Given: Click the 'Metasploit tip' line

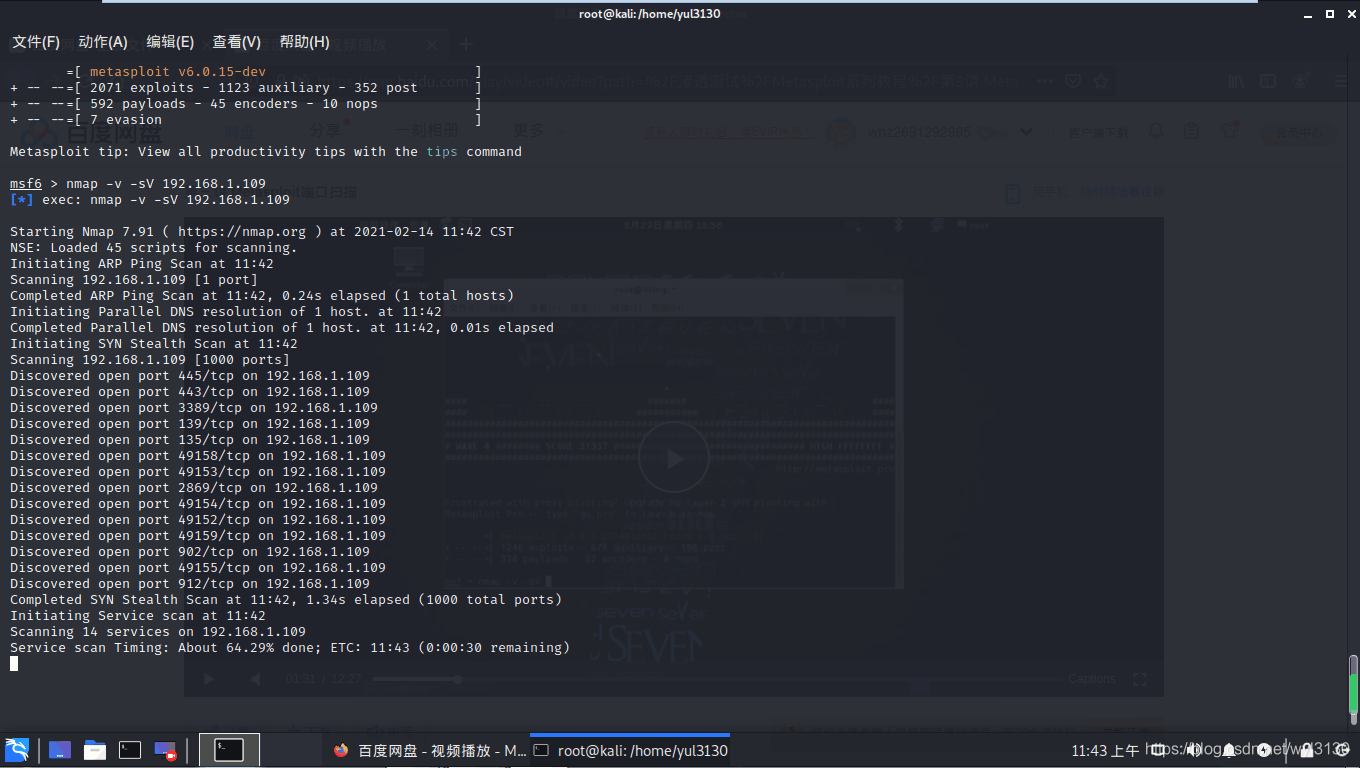Looking at the screenshot, I should [266, 152].
